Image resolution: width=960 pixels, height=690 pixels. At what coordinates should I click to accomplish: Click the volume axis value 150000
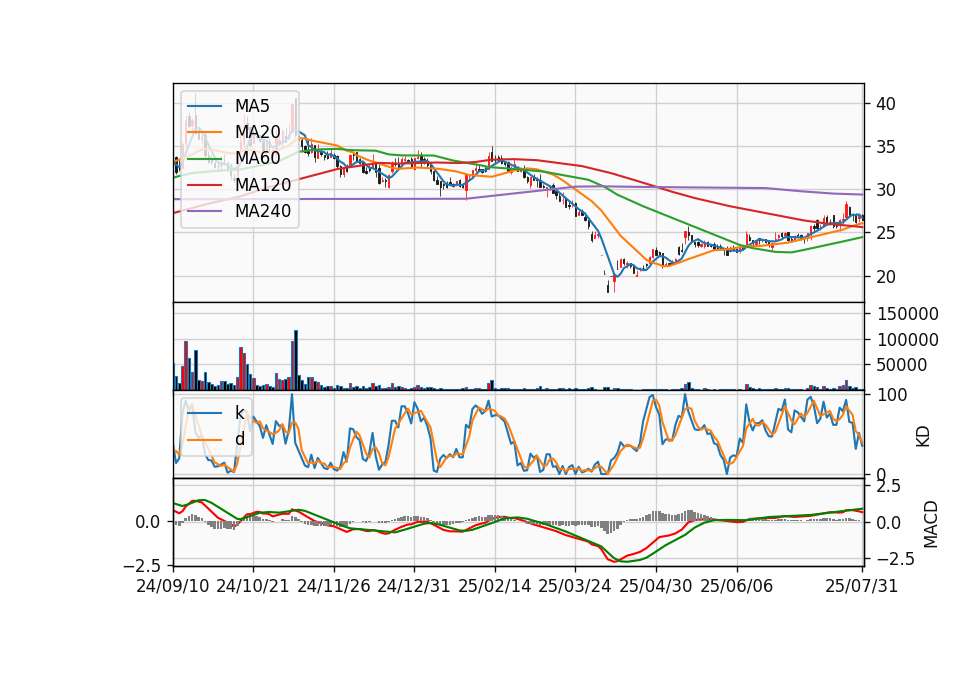[x=908, y=314]
